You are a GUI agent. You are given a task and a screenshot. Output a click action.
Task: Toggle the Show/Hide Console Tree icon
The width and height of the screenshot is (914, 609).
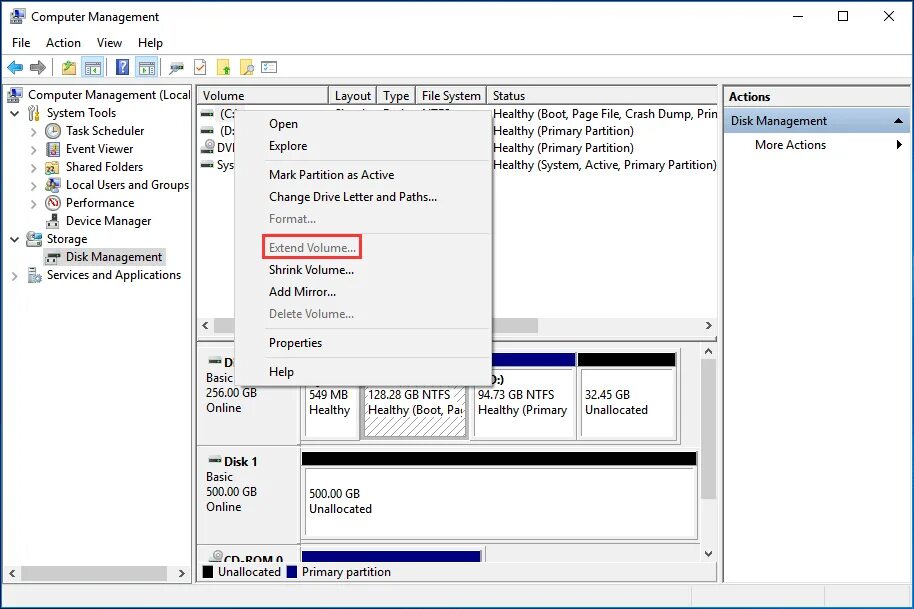[93, 68]
